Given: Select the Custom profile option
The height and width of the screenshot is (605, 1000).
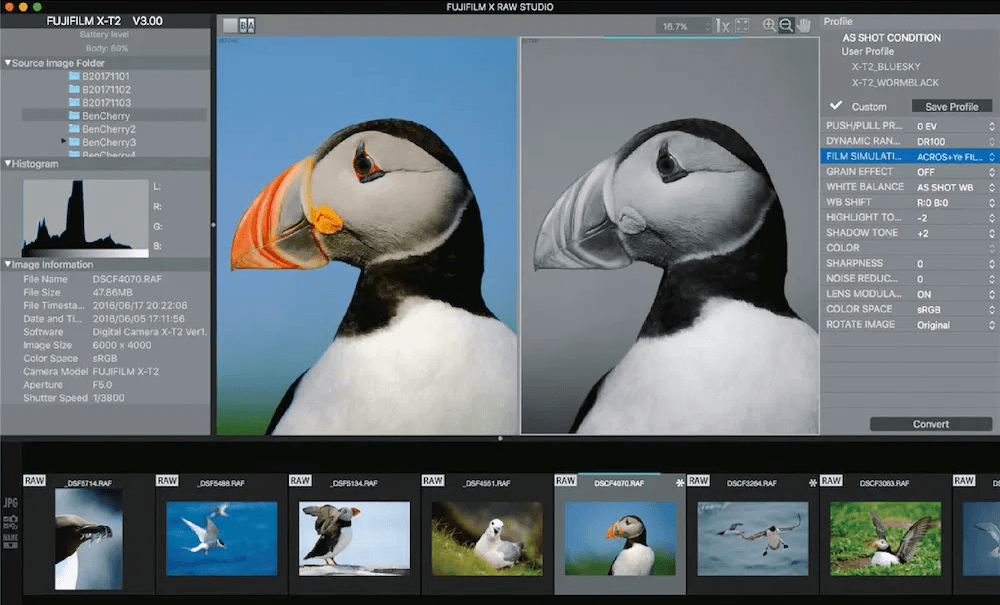Looking at the screenshot, I should click(869, 106).
